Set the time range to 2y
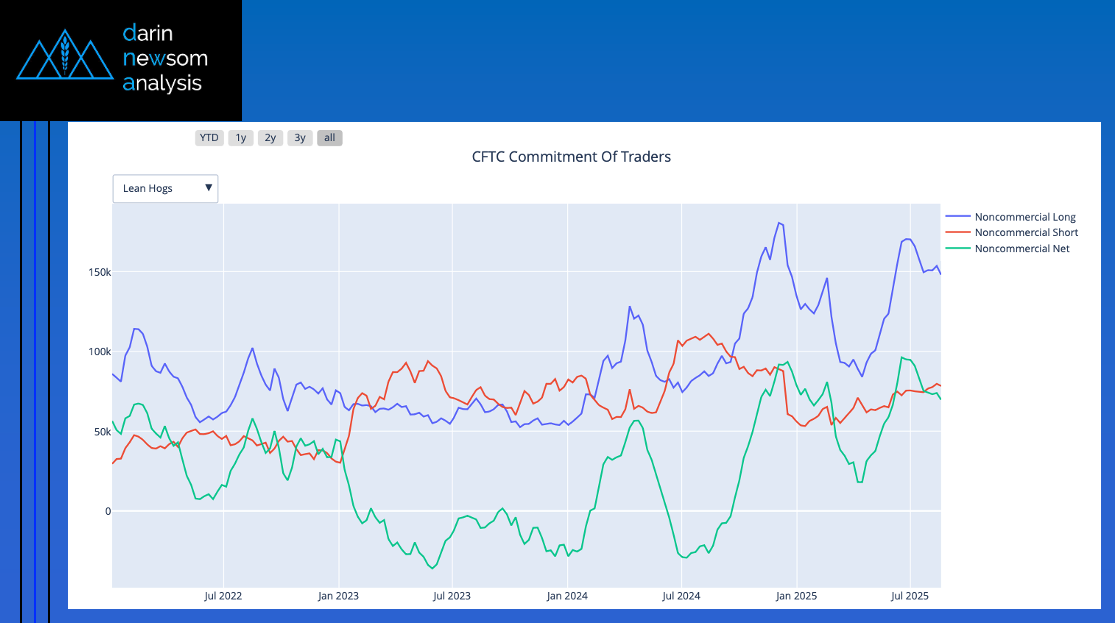 click(270, 138)
